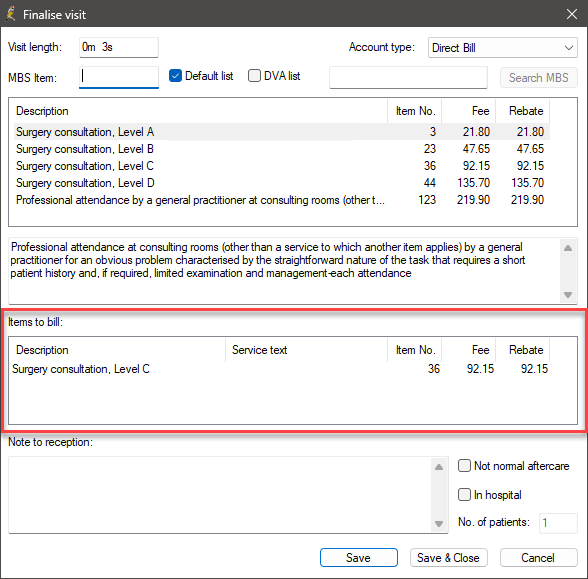This screenshot has width=588, height=579.
Task: Click description box scroll down arrow
Action: (568, 295)
